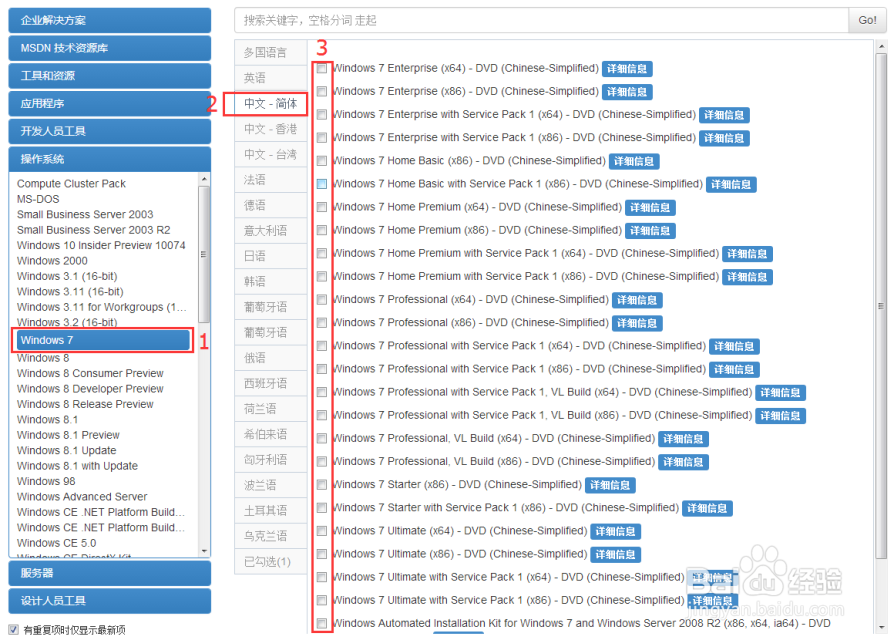Open 详细信息 for Windows 7 Home Basic (x86)
Screen dimensions: 894x640
[x=634, y=161]
